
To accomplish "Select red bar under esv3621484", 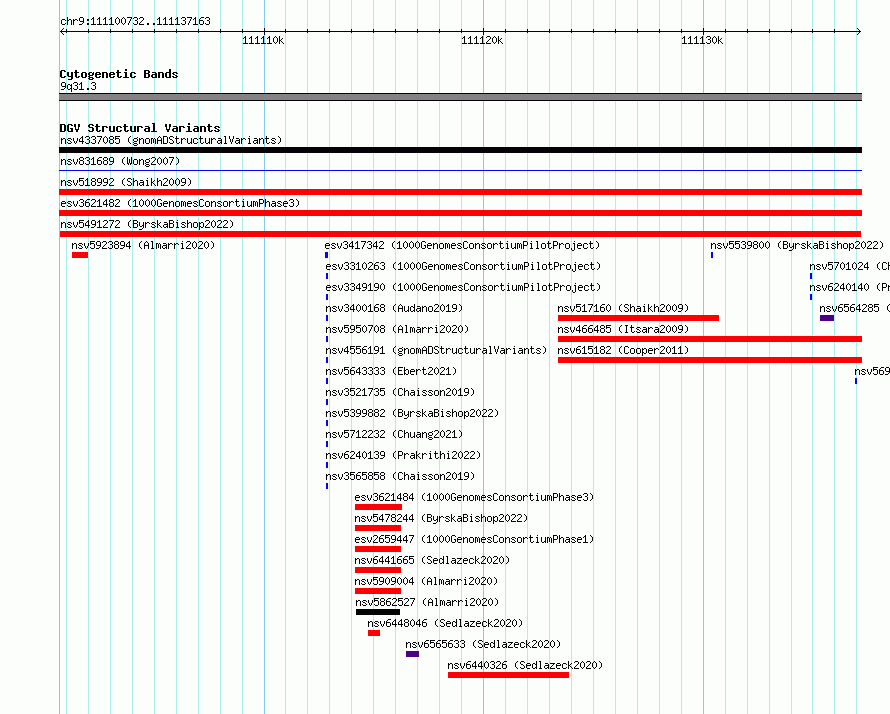I will pos(378,507).
